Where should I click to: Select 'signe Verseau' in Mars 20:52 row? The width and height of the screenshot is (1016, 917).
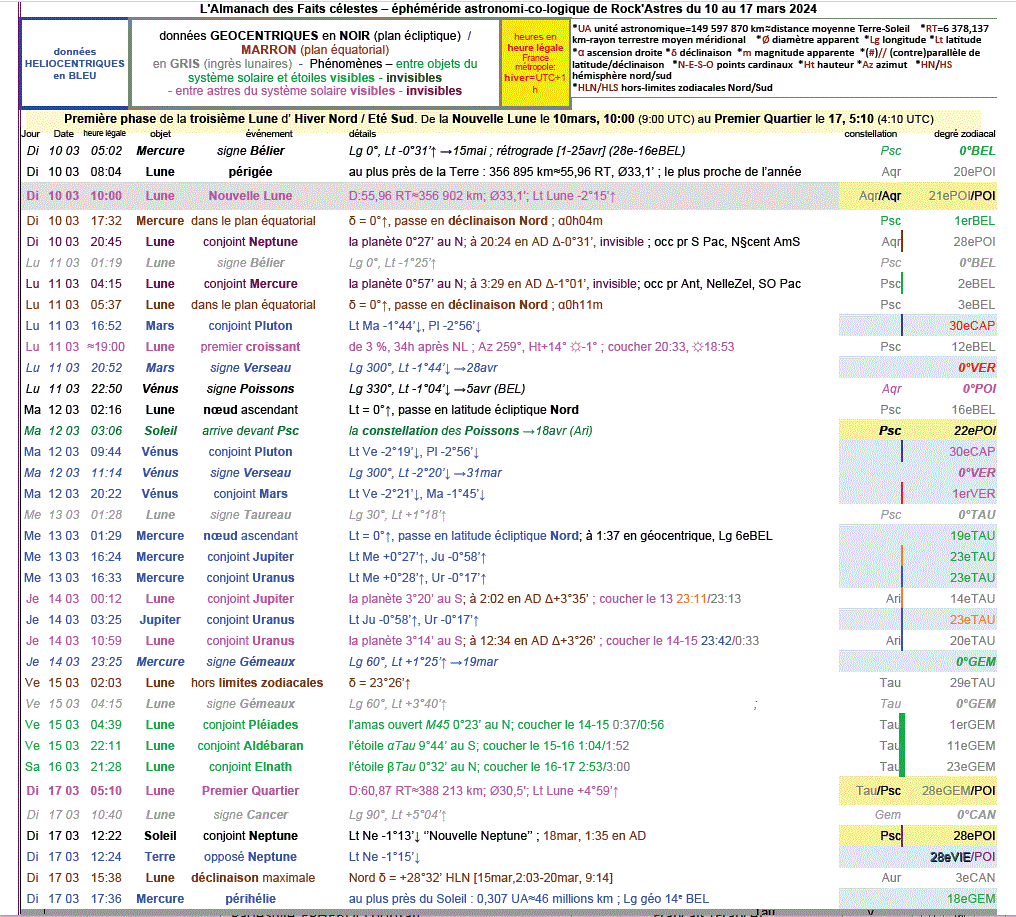tap(250, 368)
